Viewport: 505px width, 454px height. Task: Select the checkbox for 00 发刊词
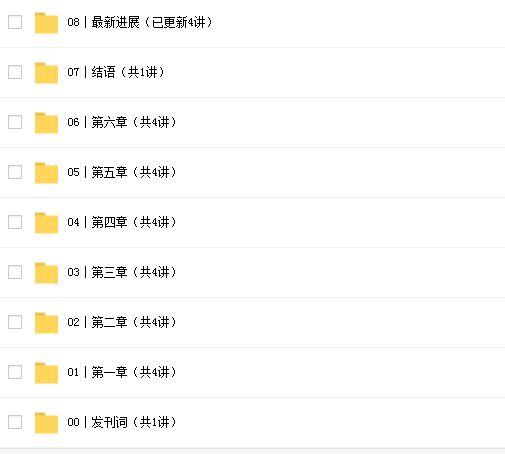[x=15, y=422]
